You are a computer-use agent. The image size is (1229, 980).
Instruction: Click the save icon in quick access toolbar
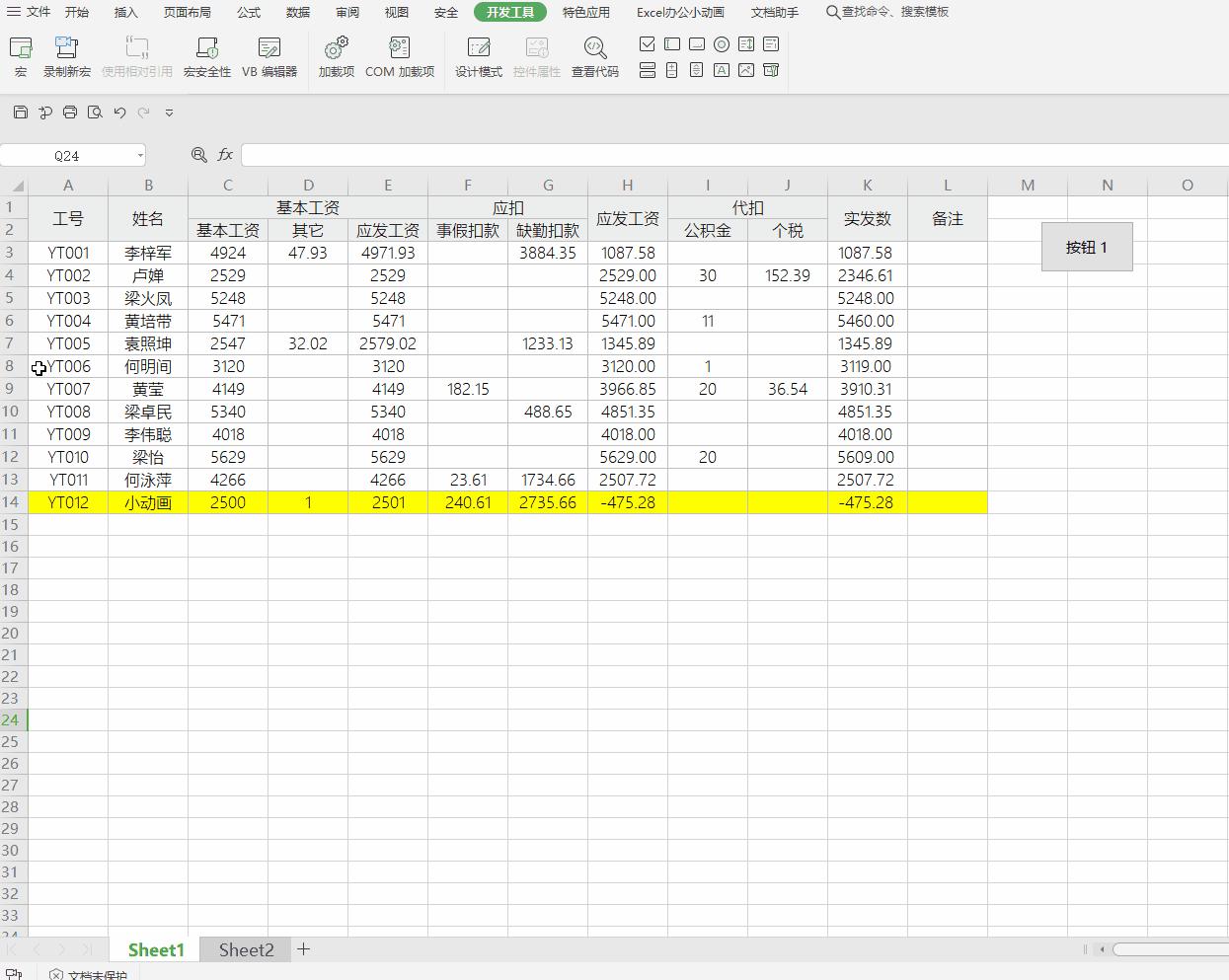point(21,113)
